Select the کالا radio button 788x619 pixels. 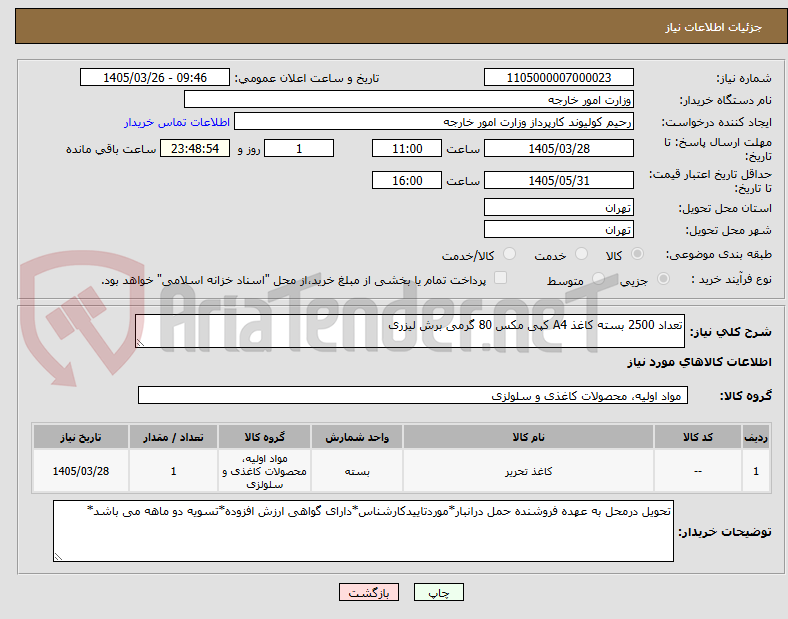[637, 254]
